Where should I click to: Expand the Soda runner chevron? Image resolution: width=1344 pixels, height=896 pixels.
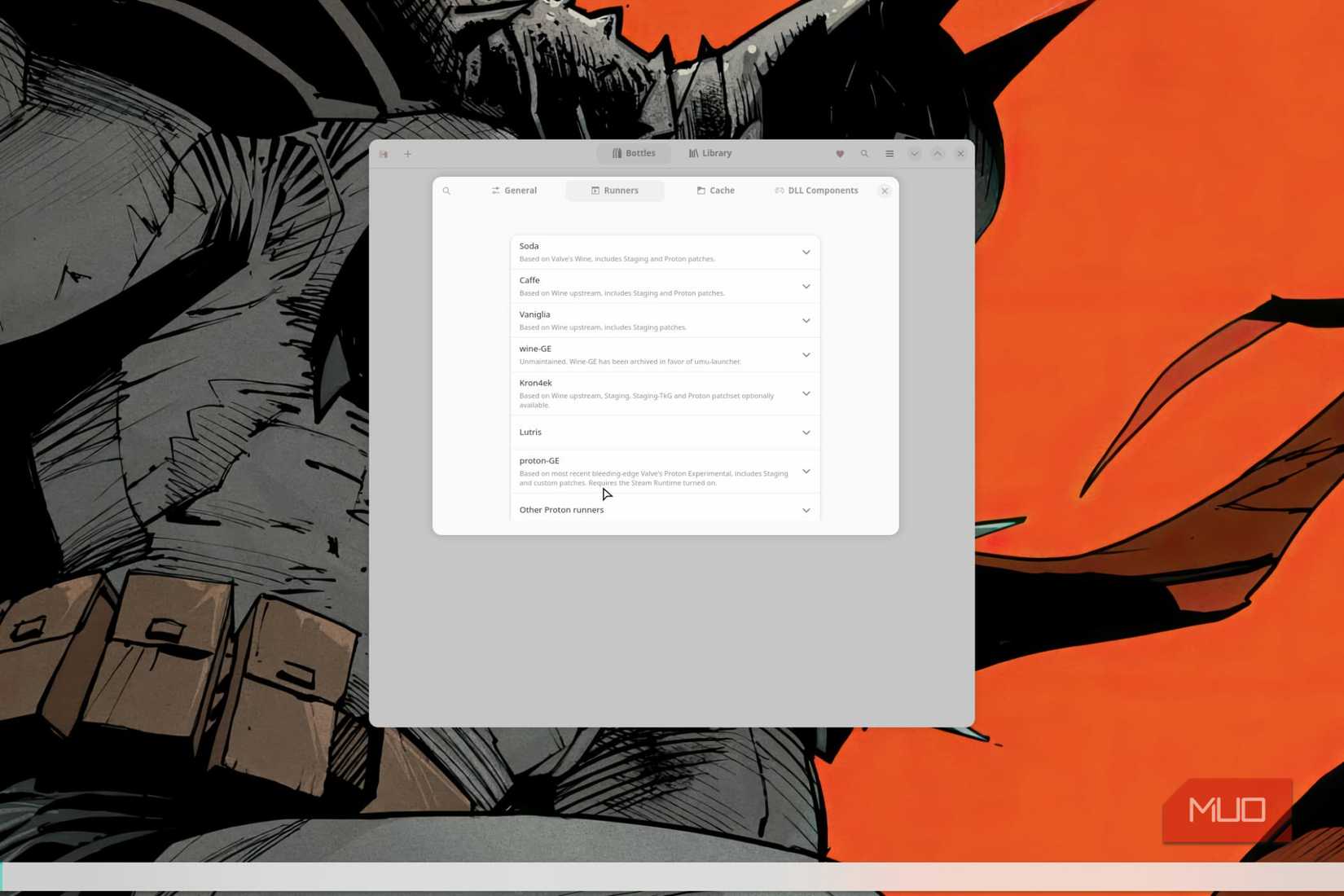(x=806, y=253)
